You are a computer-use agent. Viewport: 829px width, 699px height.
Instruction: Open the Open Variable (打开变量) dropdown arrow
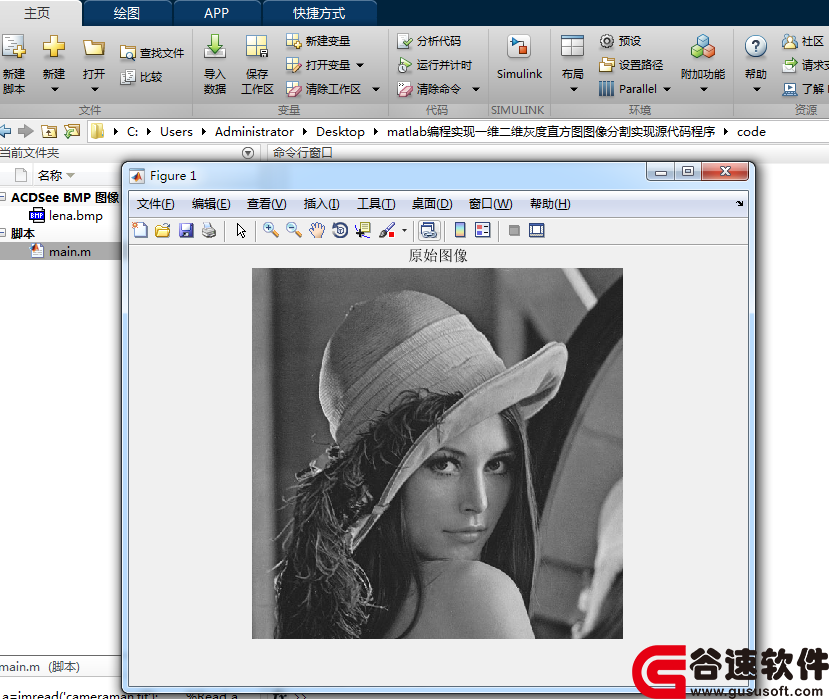[x=360, y=65]
